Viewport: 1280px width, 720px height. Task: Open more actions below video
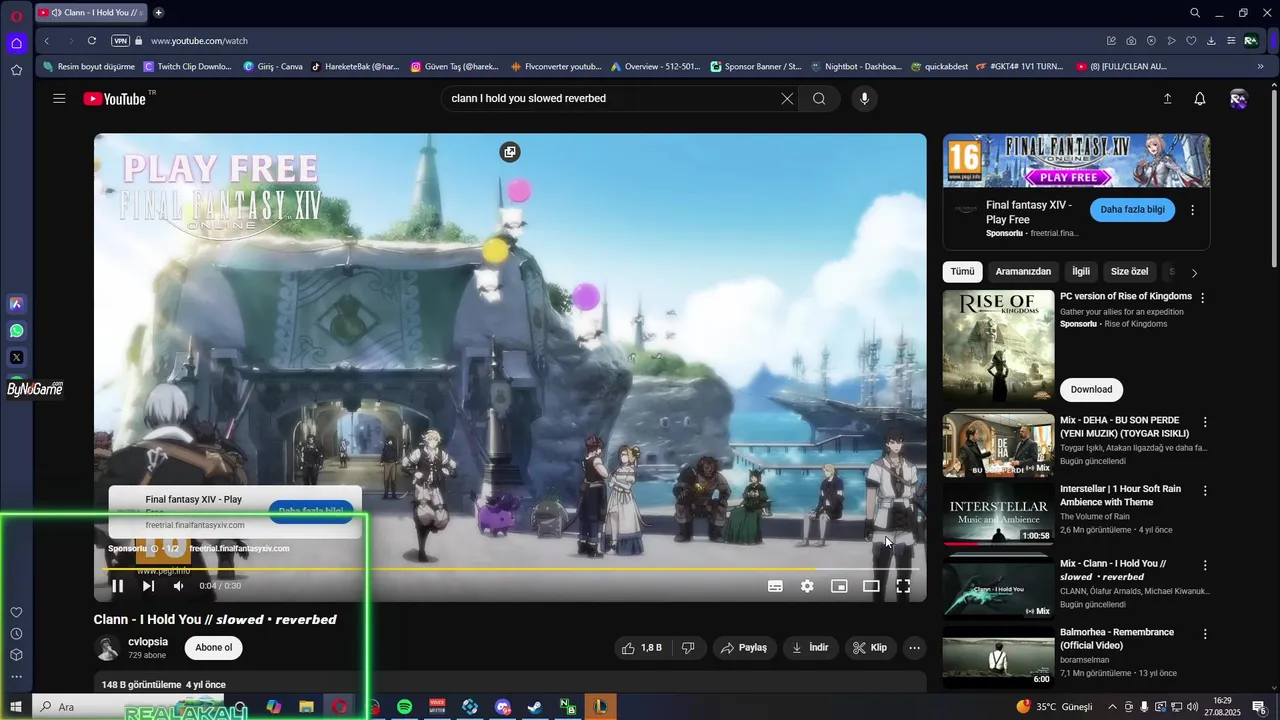pos(914,648)
